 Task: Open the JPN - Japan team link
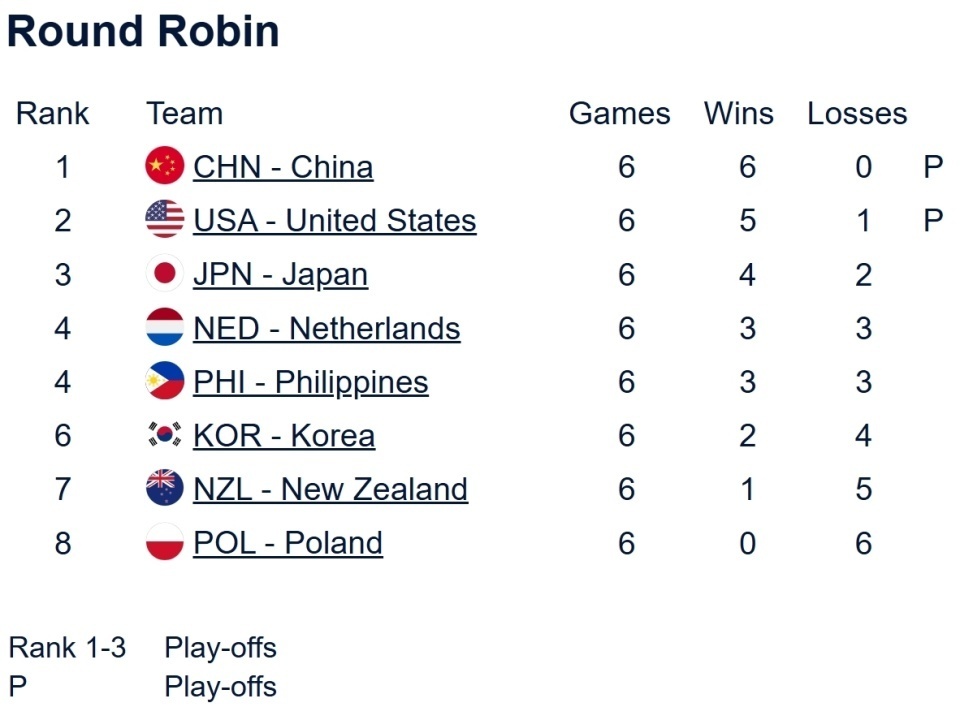(280, 274)
